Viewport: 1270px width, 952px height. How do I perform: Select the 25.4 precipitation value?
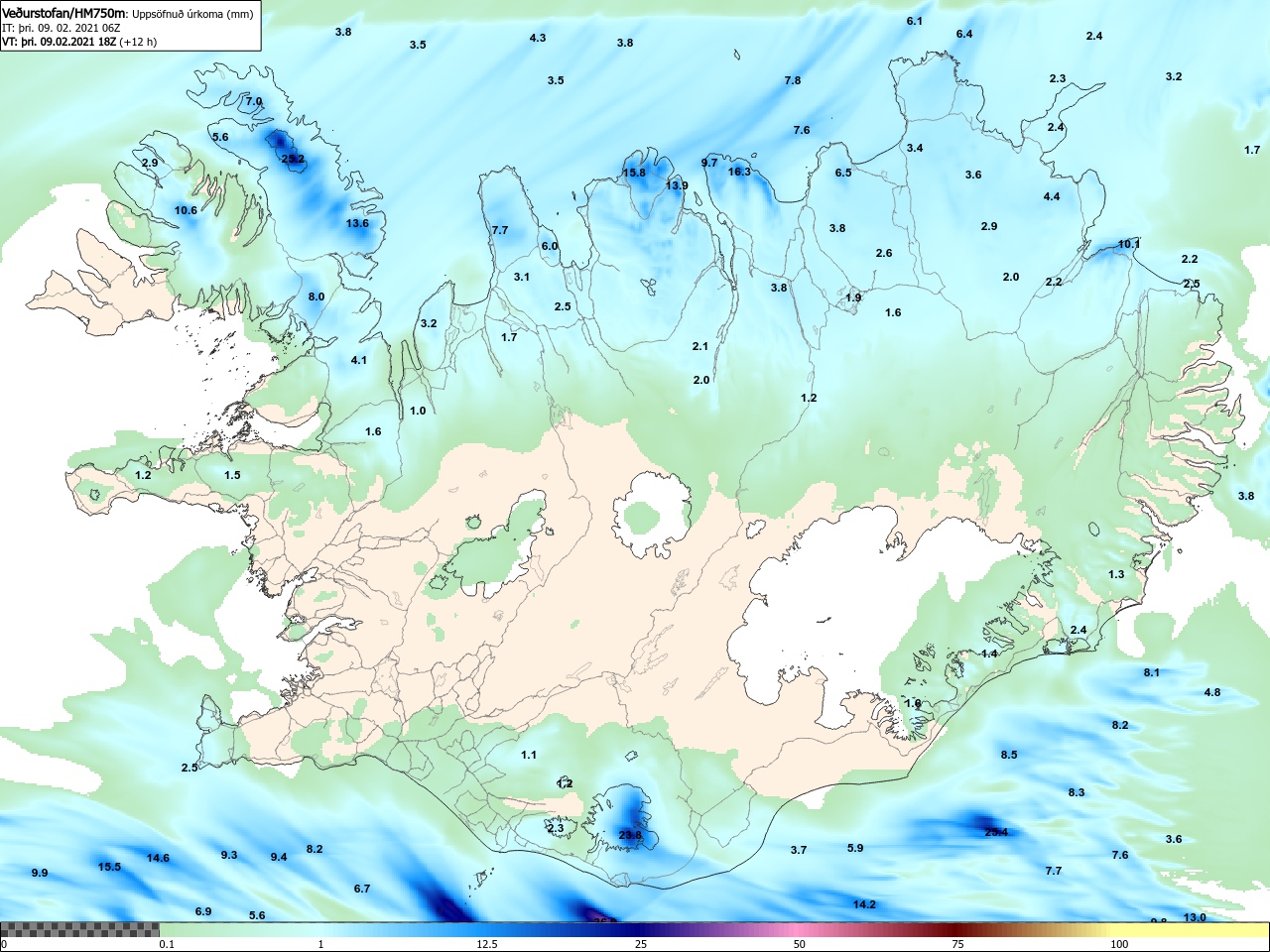(996, 832)
